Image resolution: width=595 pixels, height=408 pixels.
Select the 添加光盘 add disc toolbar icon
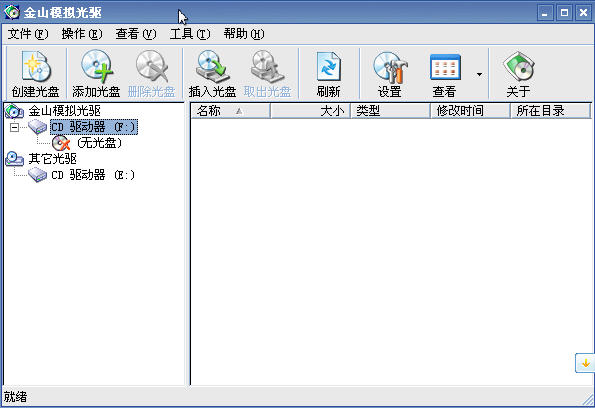click(x=96, y=67)
